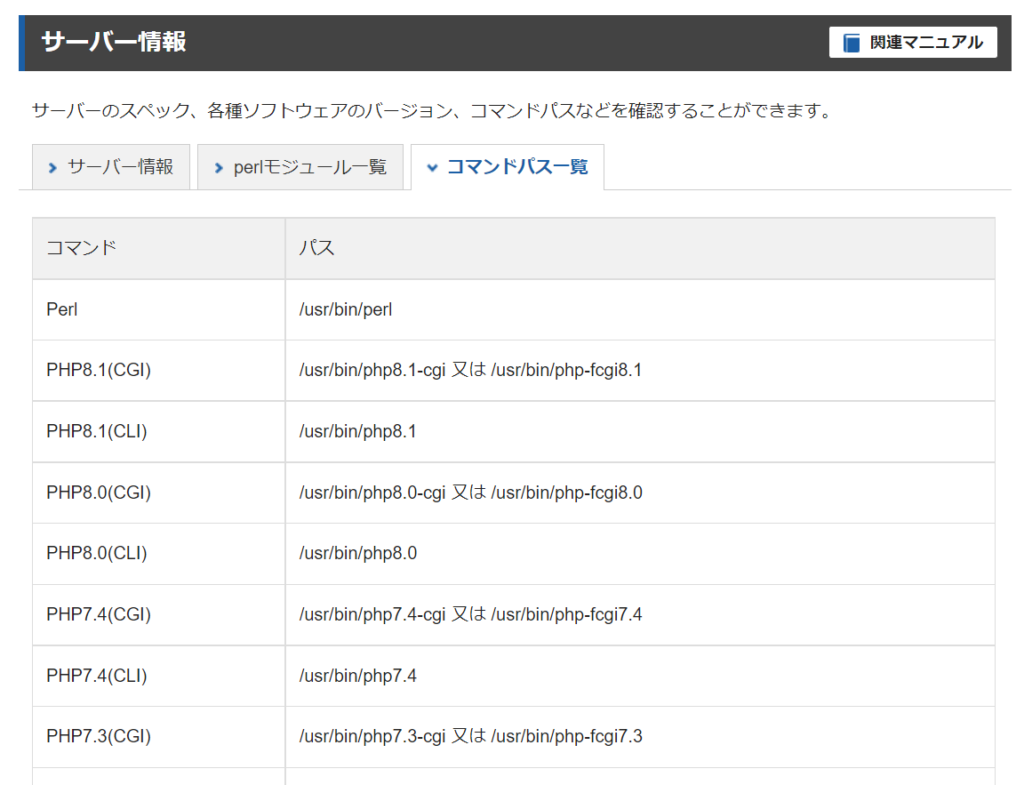Select the PHP8.1(CLI) command cell
Screen dimensions: 1024x785
click(x=159, y=432)
